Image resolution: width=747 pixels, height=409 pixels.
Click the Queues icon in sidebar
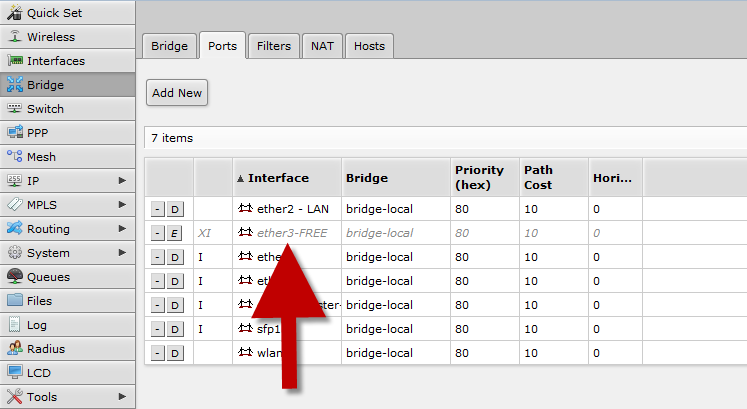[15, 276]
